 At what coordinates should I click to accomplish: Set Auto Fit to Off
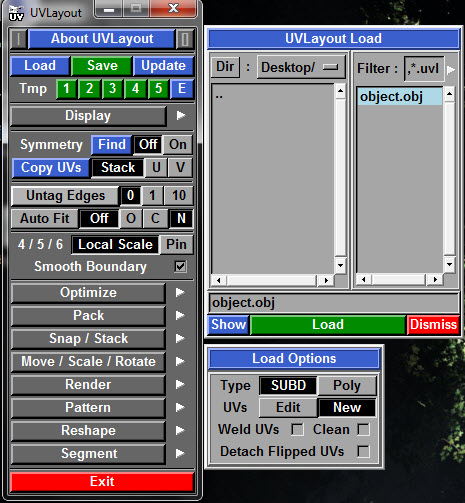pos(99,219)
